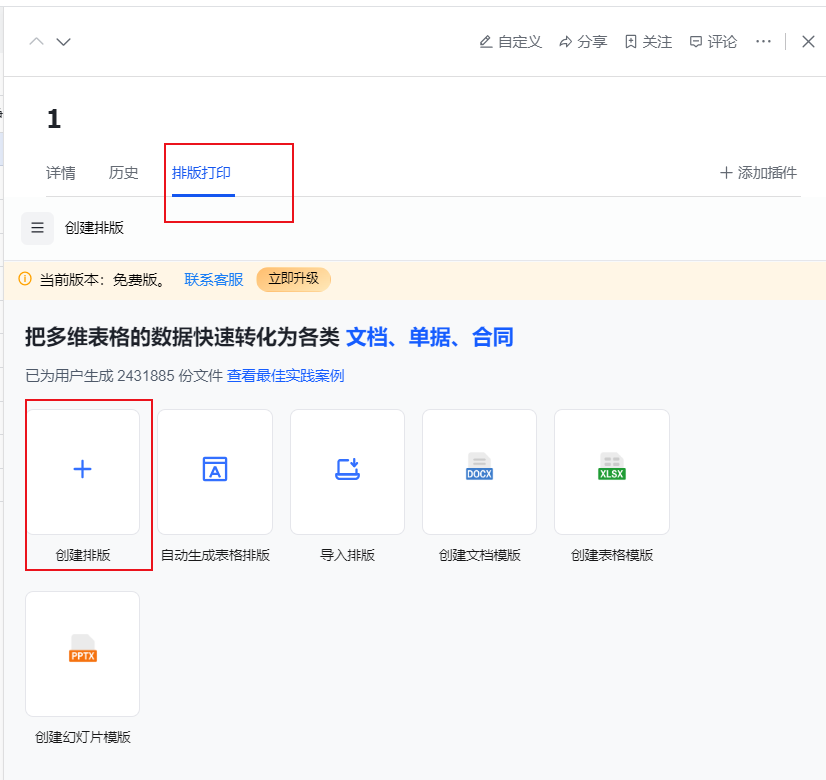Open the 联系客服 link

(213, 280)
